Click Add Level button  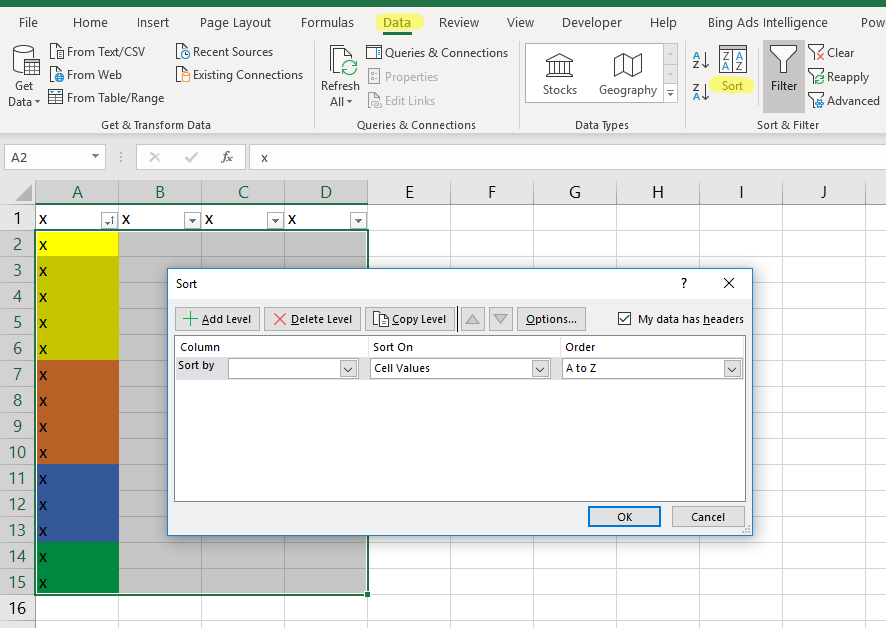pyautogui.click(x=218, y=319)
